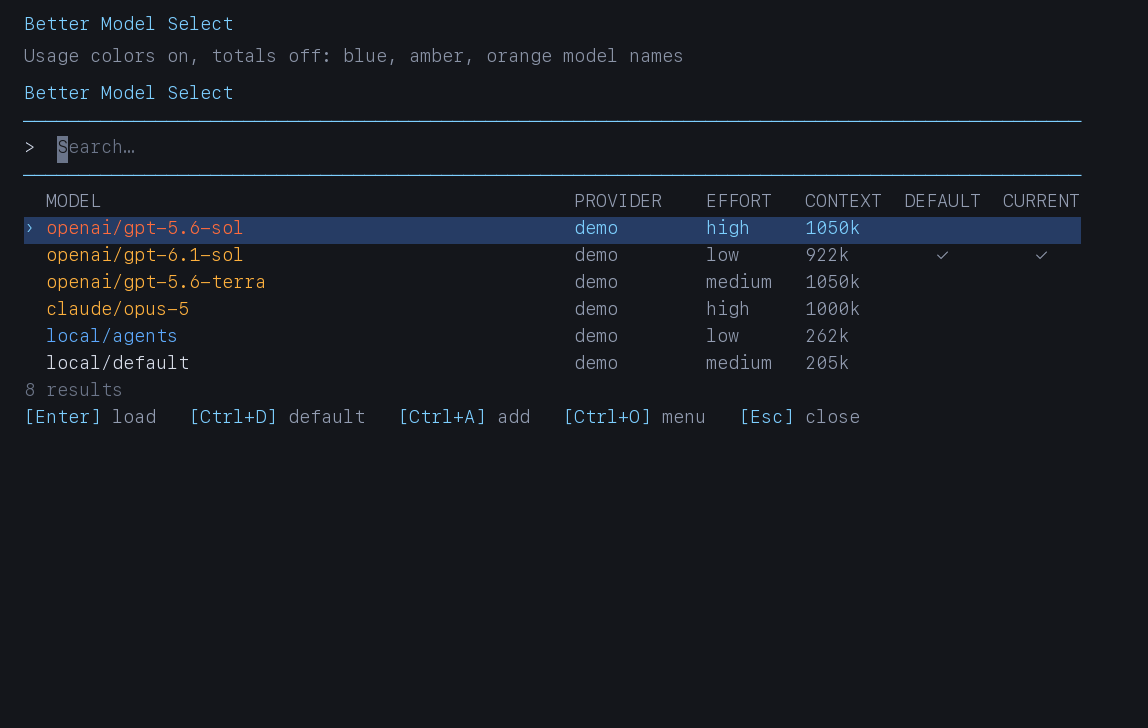Image resolution: width=1148 pixels, height=728 pixels.
Task: Click the Search… input field
Action: pyautogui.click(x=553, y=148)
